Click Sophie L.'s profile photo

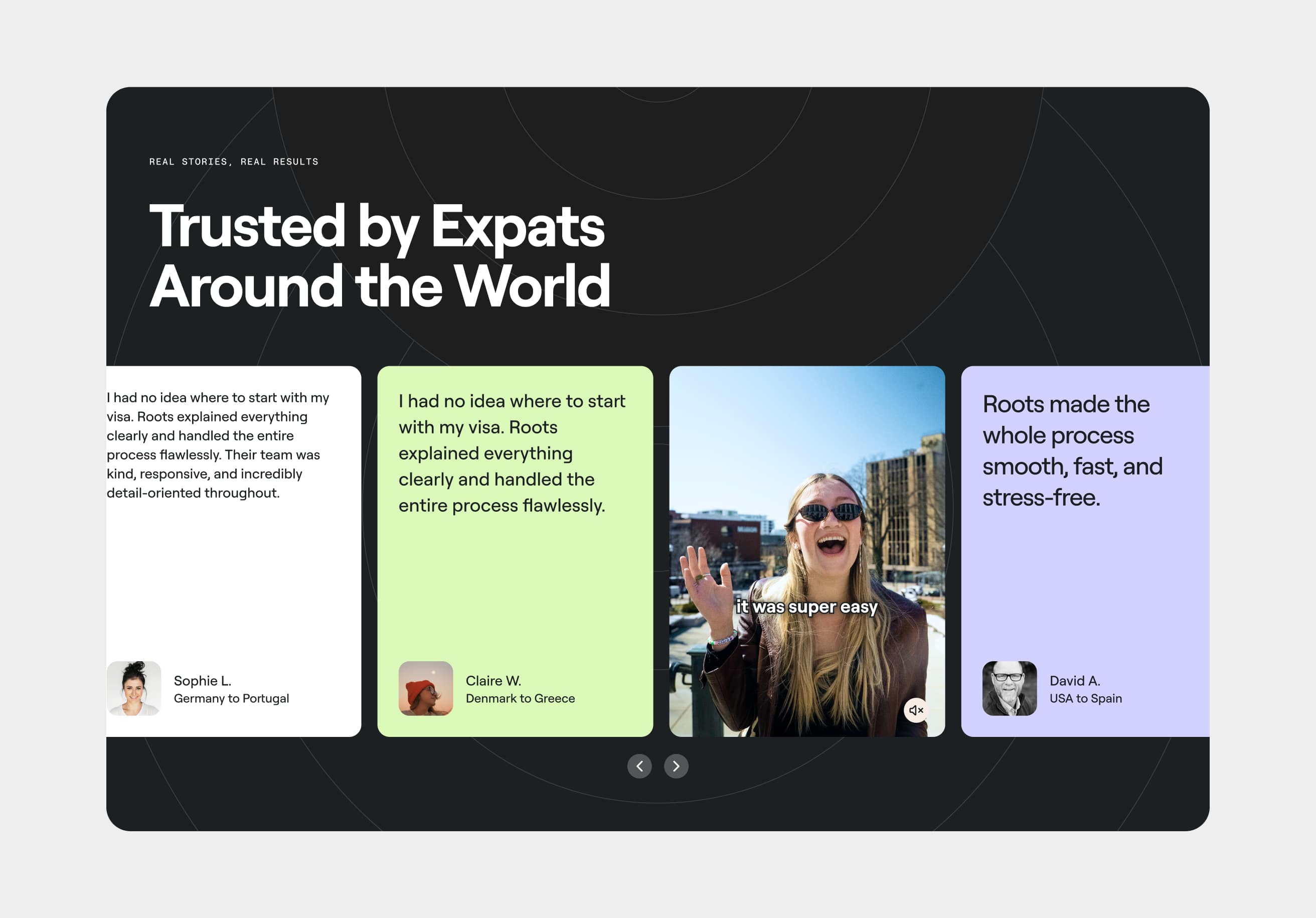[134, 688]
